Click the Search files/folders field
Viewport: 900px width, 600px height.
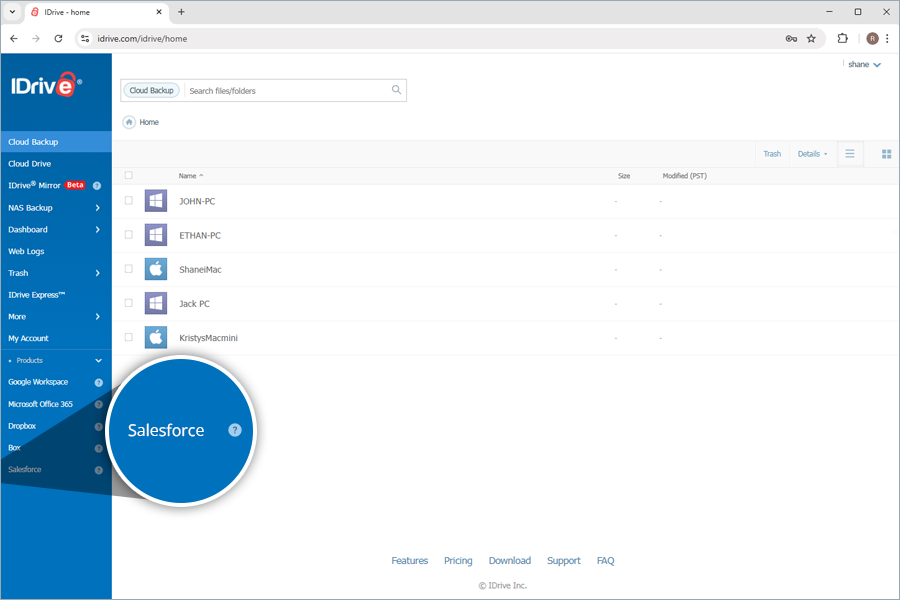coord(286,91)
